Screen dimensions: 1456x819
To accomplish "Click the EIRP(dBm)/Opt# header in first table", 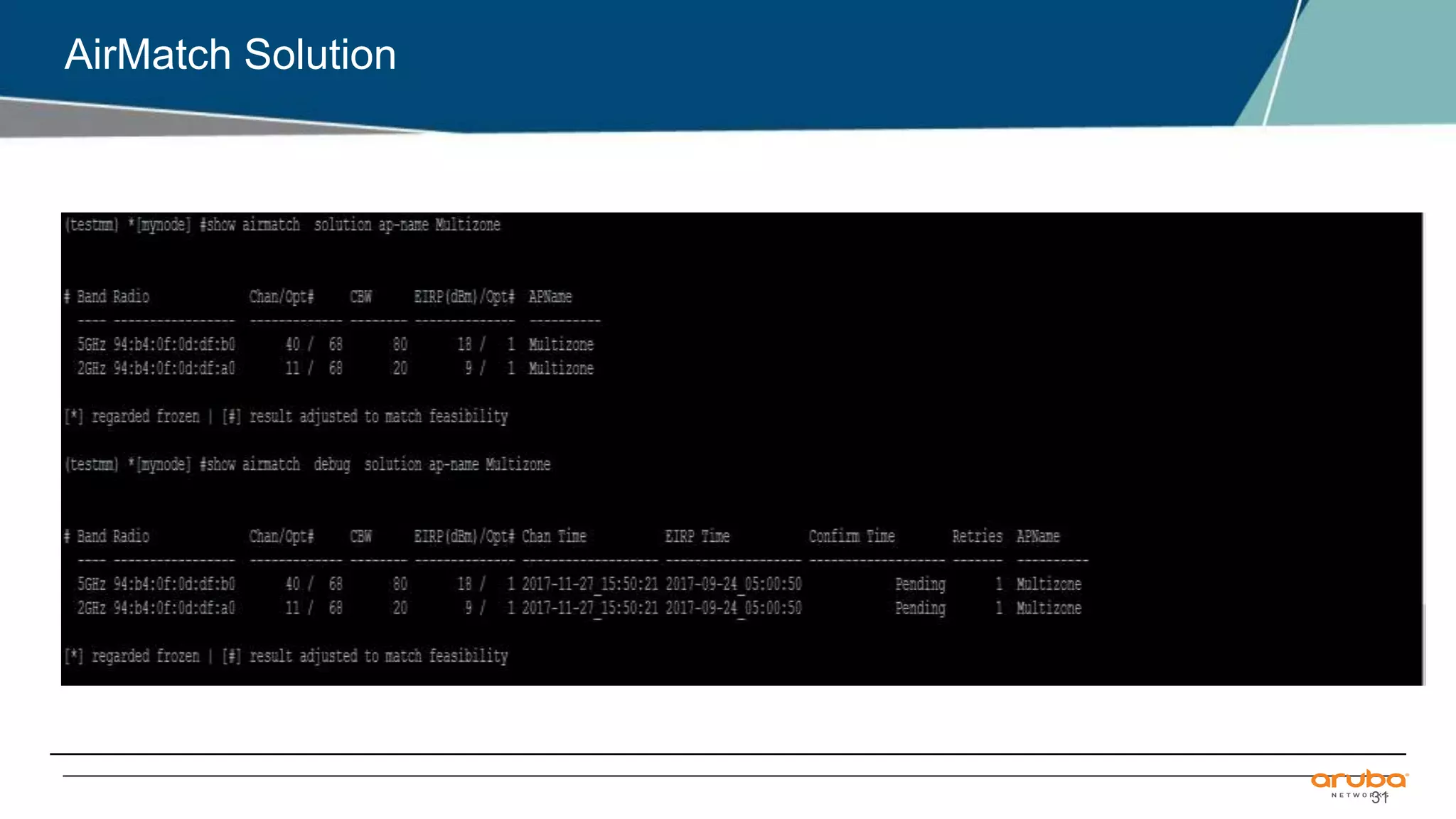I will click(464, 297).
